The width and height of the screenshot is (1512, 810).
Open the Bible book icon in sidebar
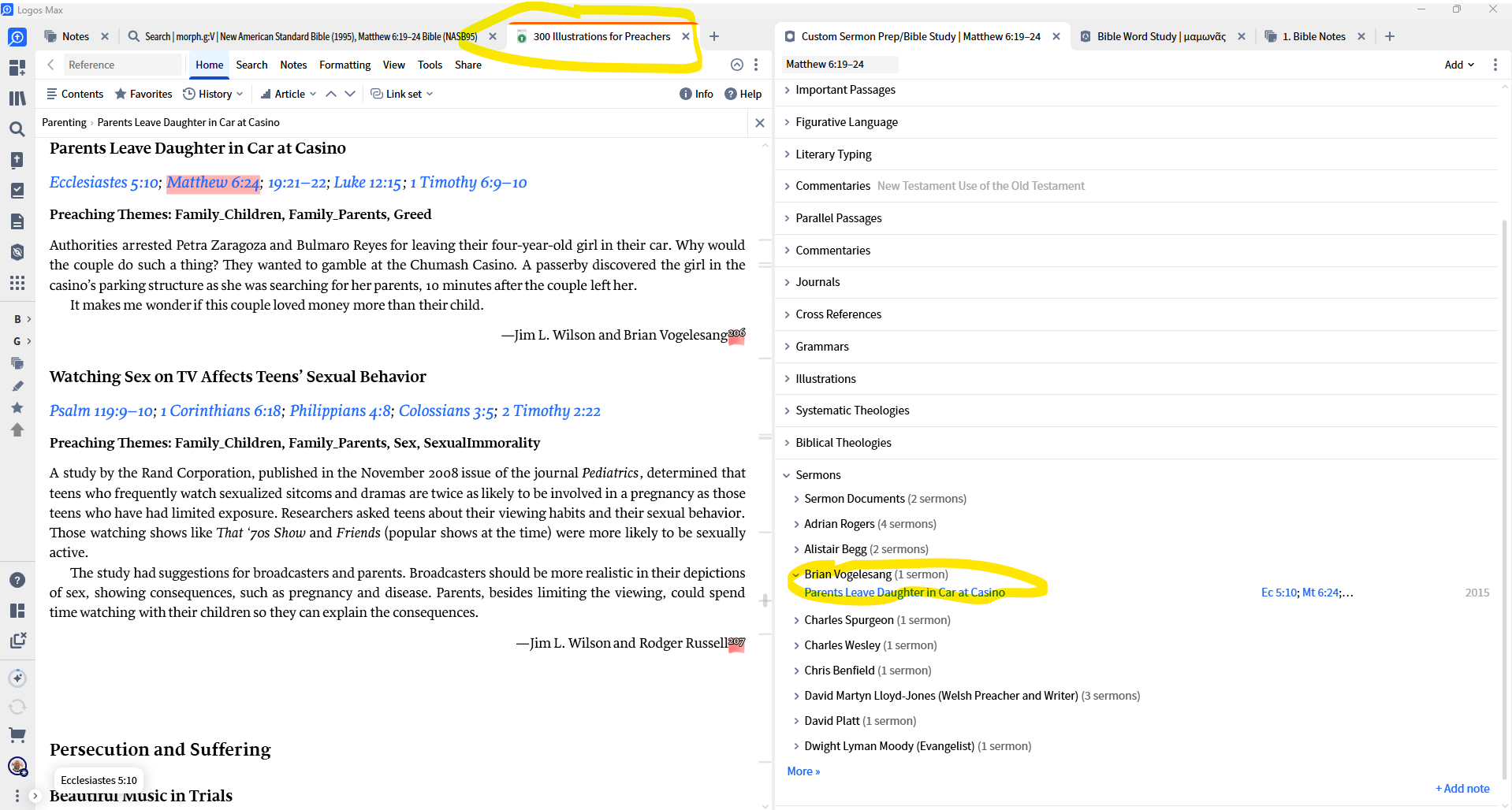pyautogui.click(x=17, y=160)
